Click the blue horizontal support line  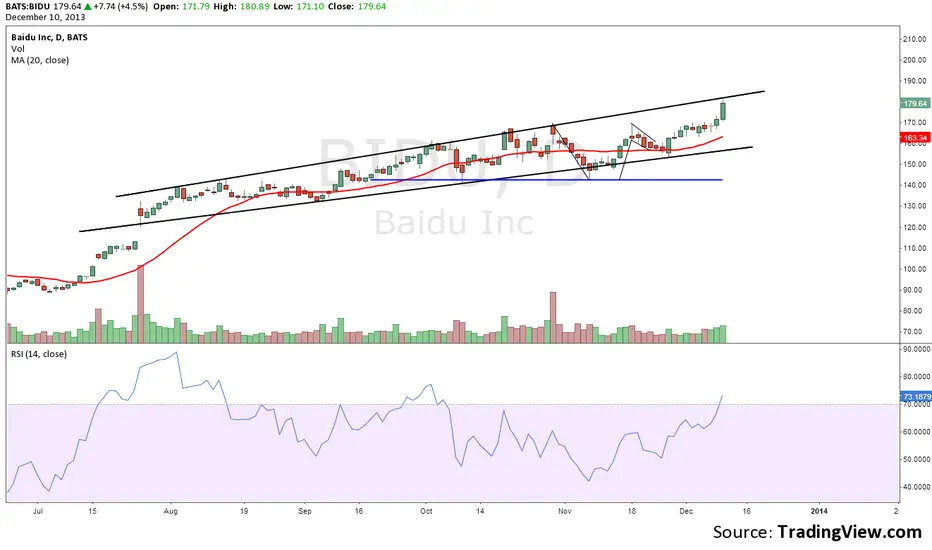[546, 180]
